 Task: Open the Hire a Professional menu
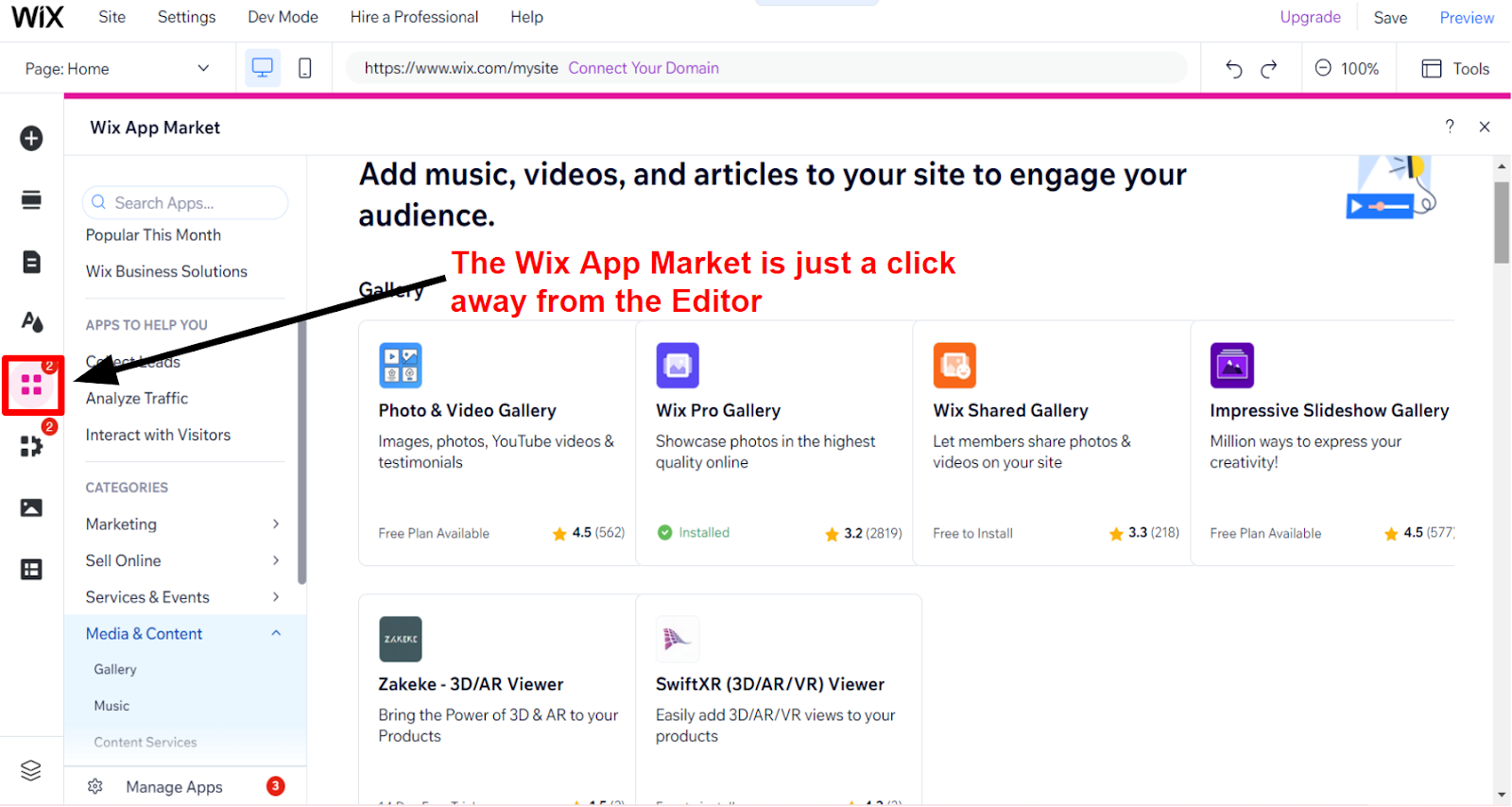pyautogui.click(x=414, y=17)
